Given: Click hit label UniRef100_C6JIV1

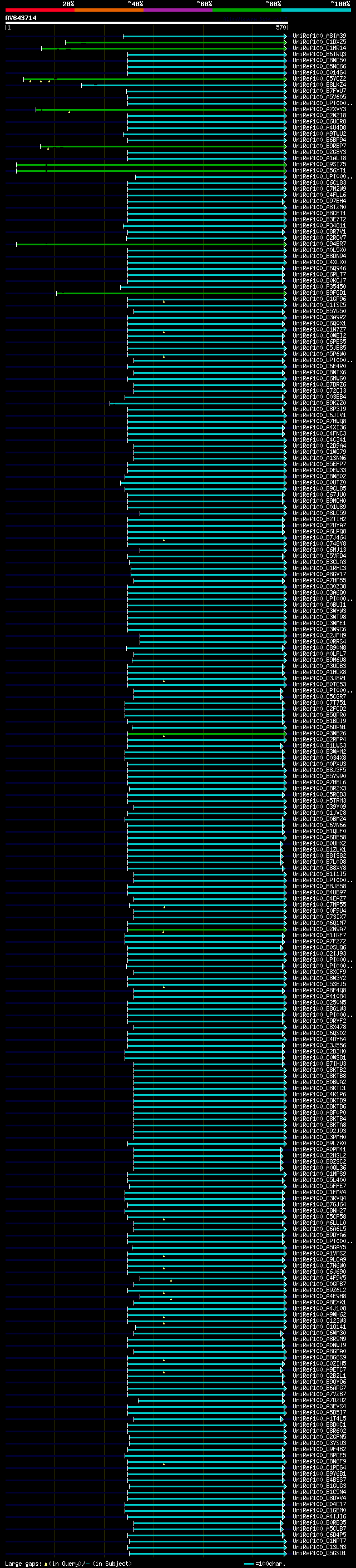Looking at the screenshot, I should point(319,415).
